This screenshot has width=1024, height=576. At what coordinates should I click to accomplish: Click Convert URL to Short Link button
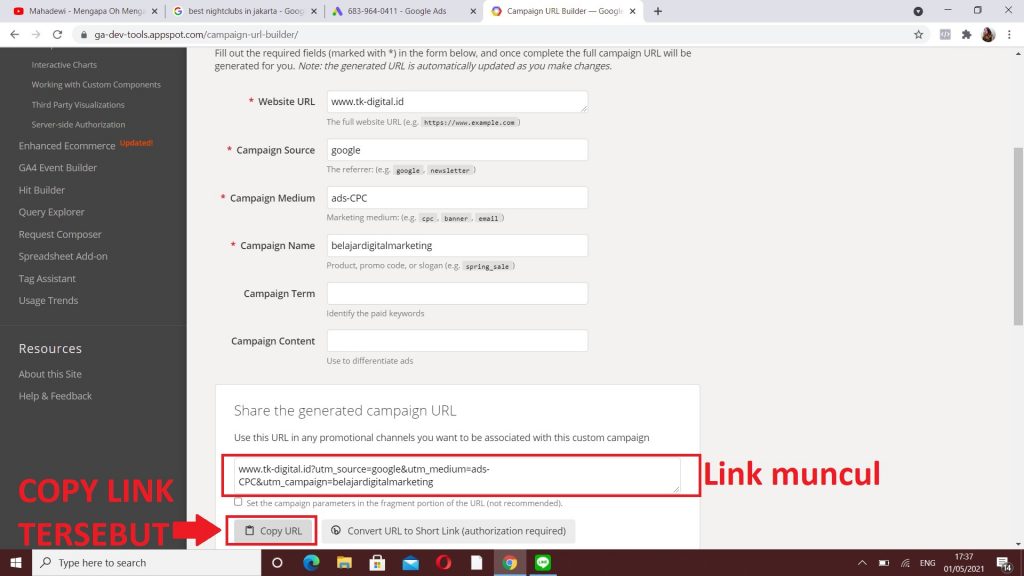click(448, 531)
